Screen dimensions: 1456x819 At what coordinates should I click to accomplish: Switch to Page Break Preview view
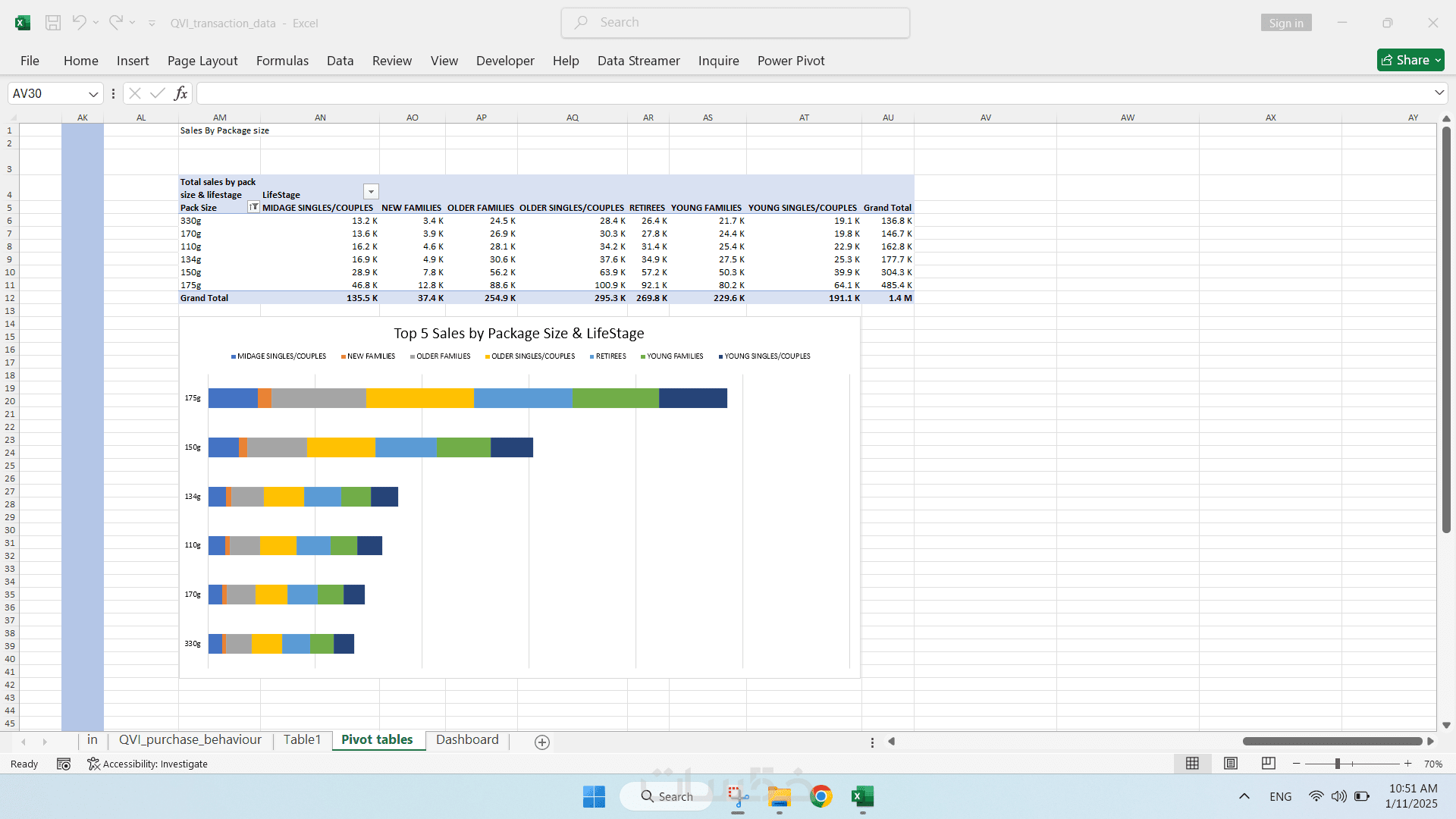pyautogui.click(x=1268, y=764)
